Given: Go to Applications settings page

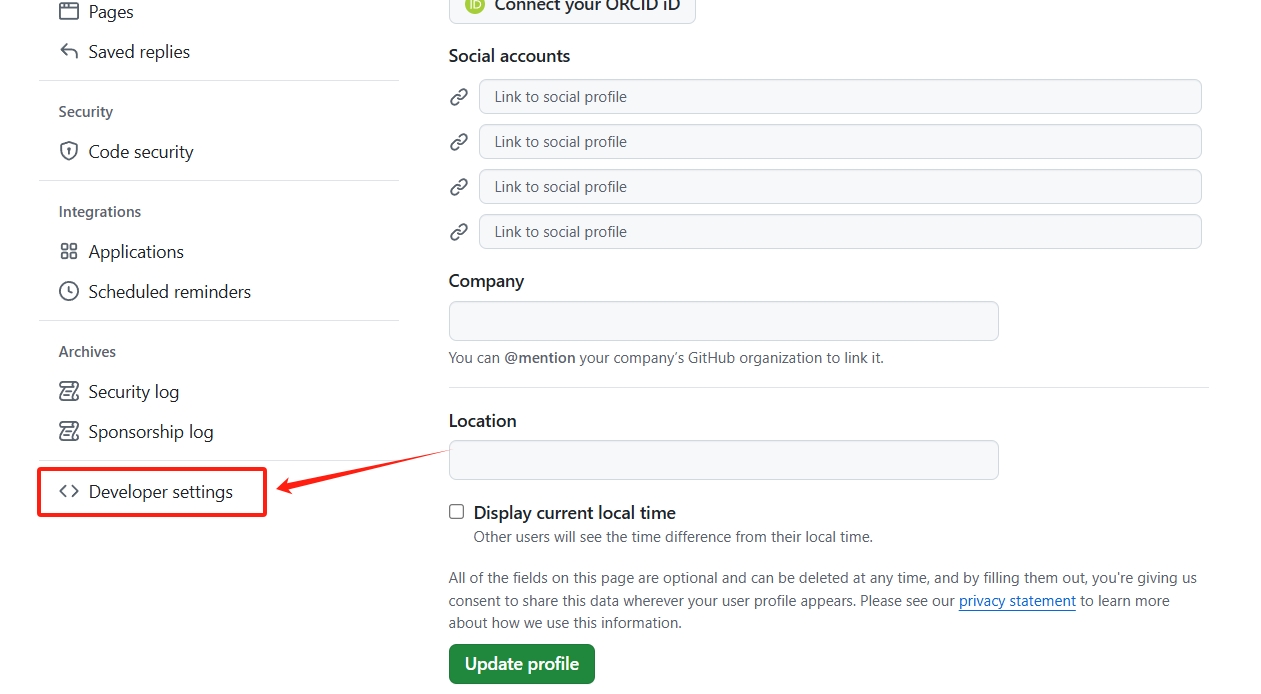Looking at the screenshot, I should [x=136, y=252].
